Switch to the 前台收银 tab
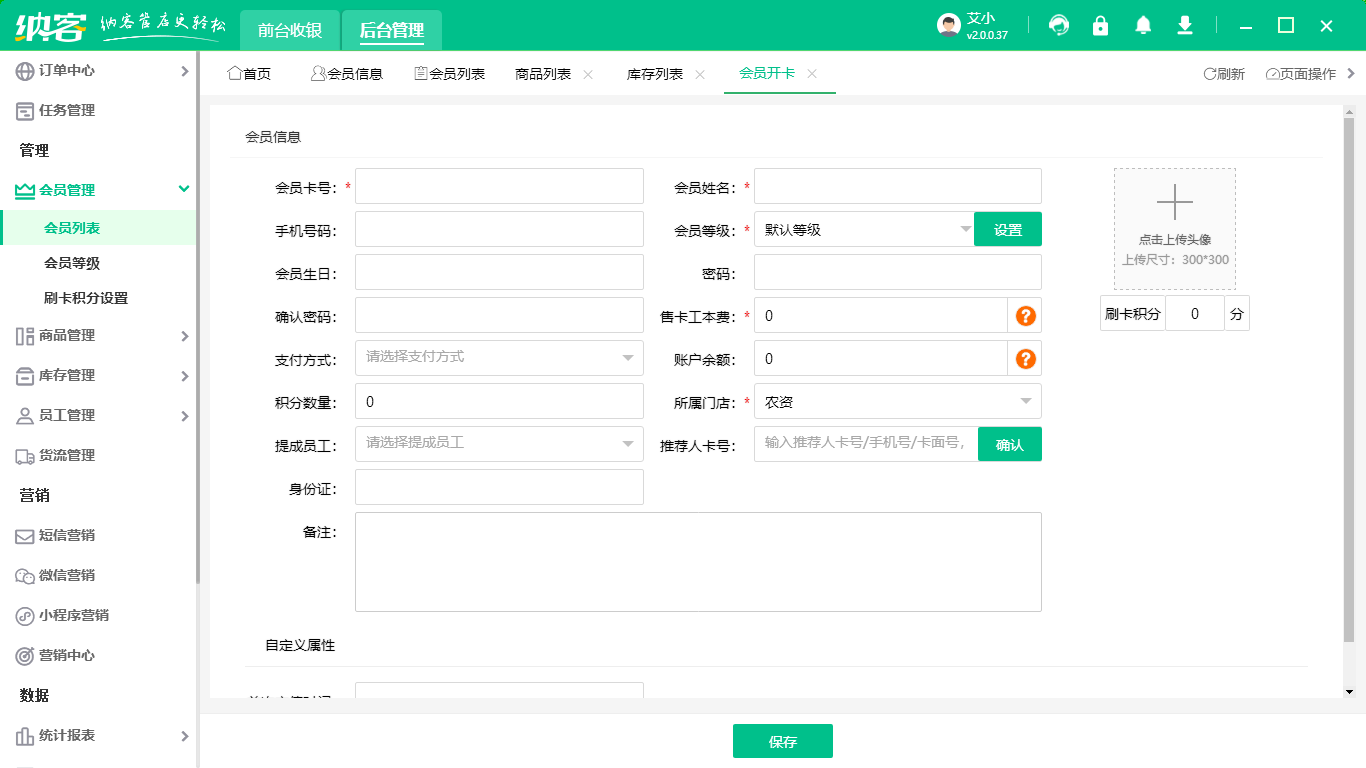This screenshot has width=1366, height=768. 290,30
